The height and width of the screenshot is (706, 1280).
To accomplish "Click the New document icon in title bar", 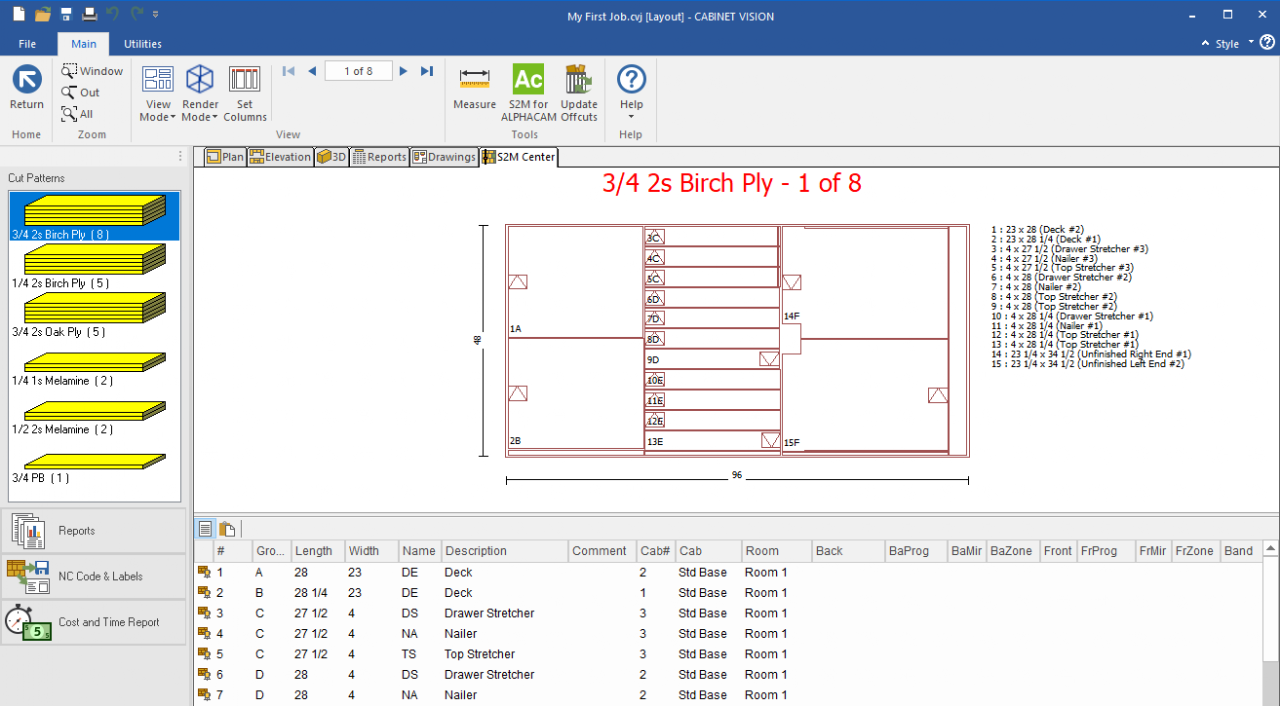I will [18, 15].
